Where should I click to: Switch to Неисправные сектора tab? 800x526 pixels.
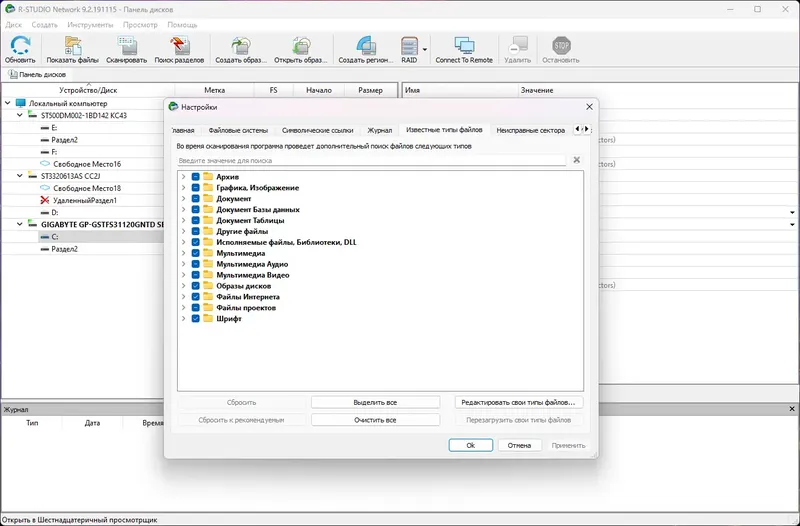point(531,130)
